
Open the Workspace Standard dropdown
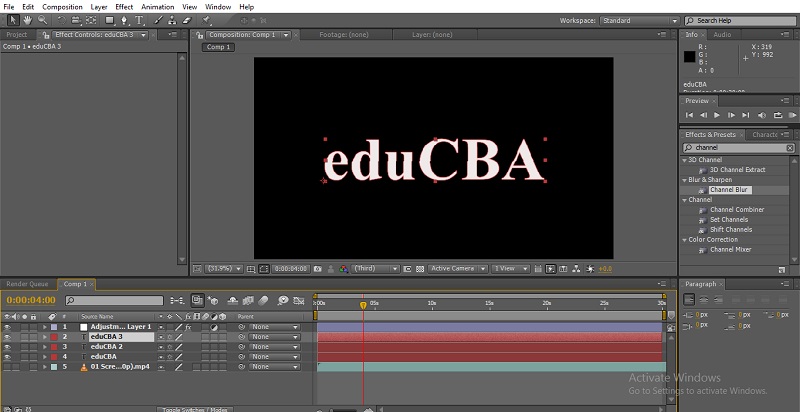click(x=639, y=20)
